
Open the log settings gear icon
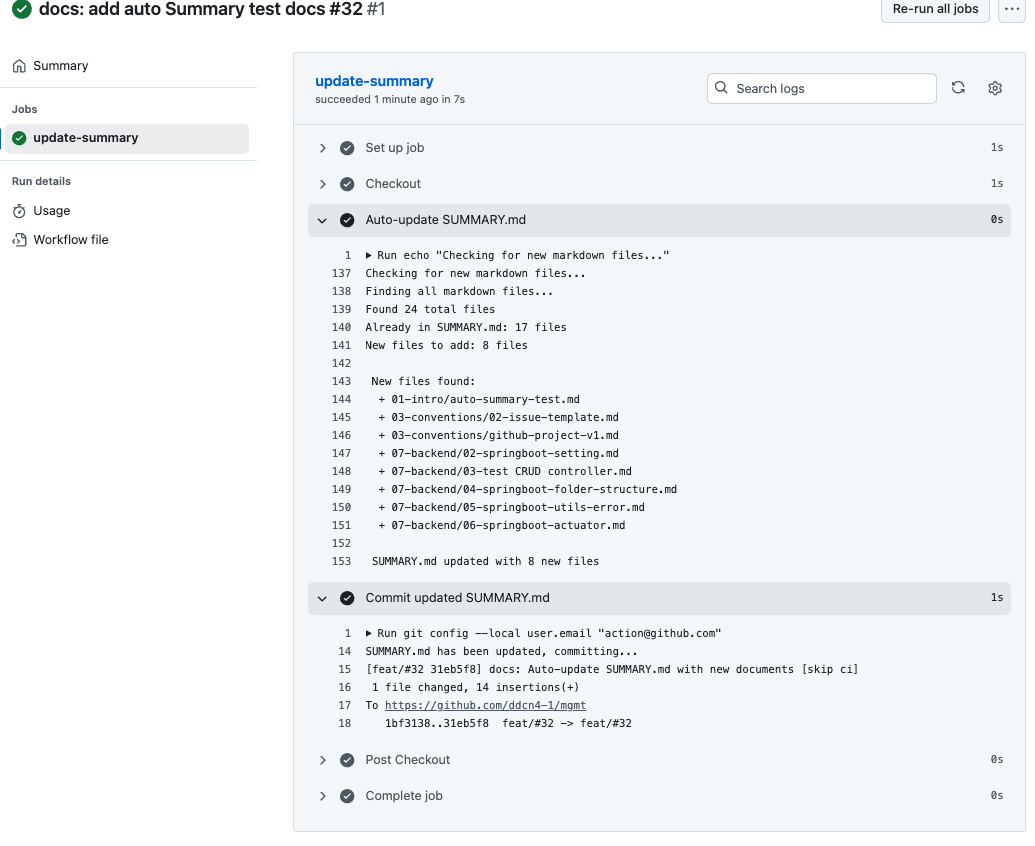[995, 88]
